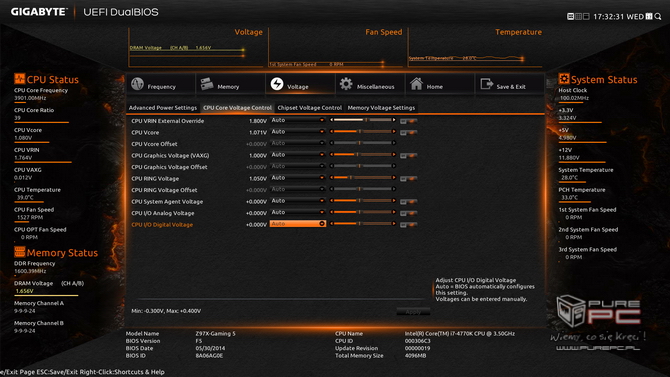The width and height of the screenshot is (670, 377).
Task: Click the CPU Vcore slider right arrow
Action: [394, 132]
